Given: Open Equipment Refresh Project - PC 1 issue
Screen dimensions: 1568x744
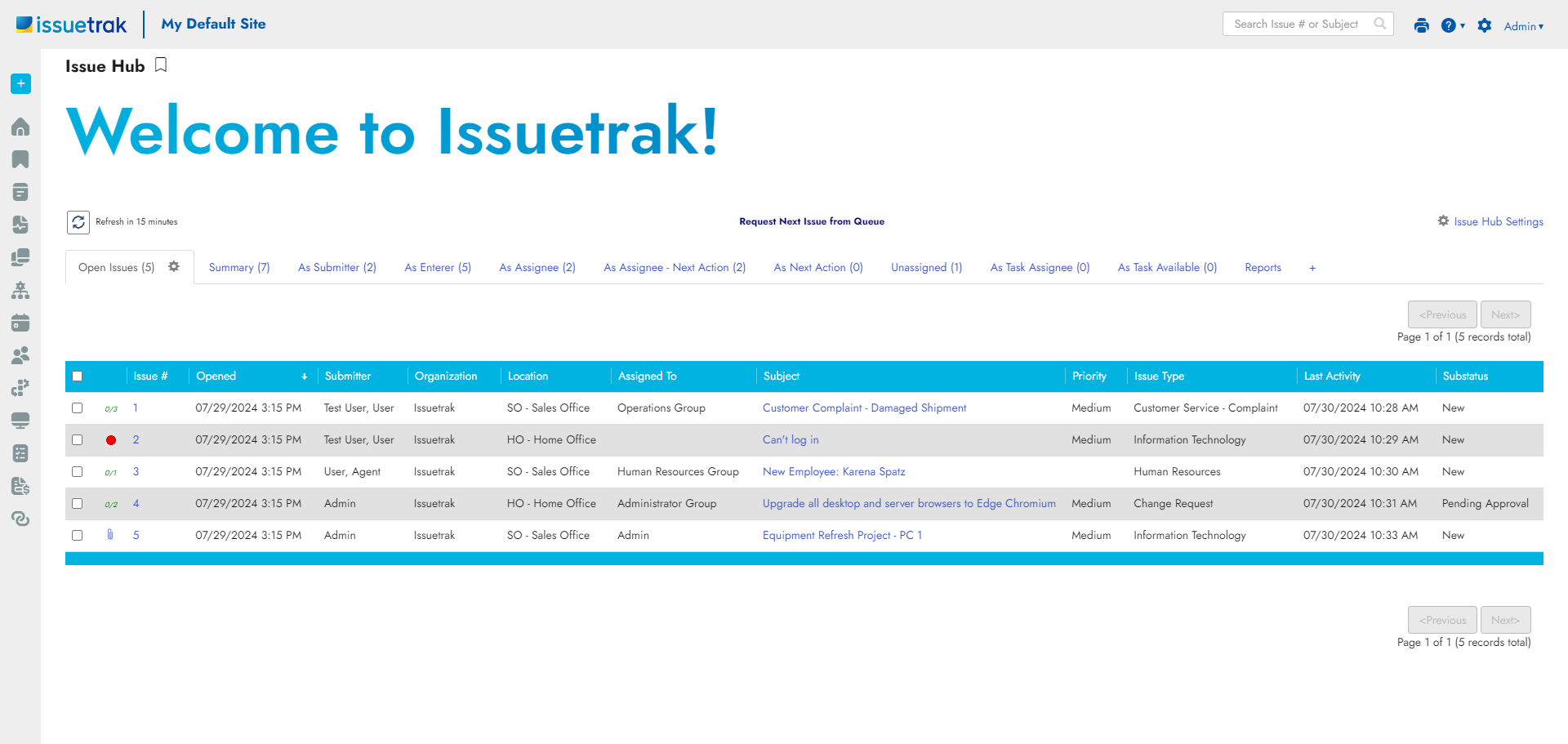Looking at the screenshot, I should 842,535.
